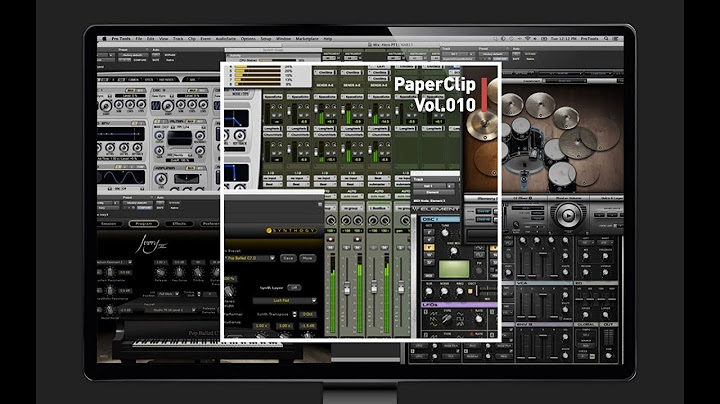Viewport: 720px width, 404px height.
Task: Click the fader on the green-highlighted mixer channel
Action: [x=374, y=287]
